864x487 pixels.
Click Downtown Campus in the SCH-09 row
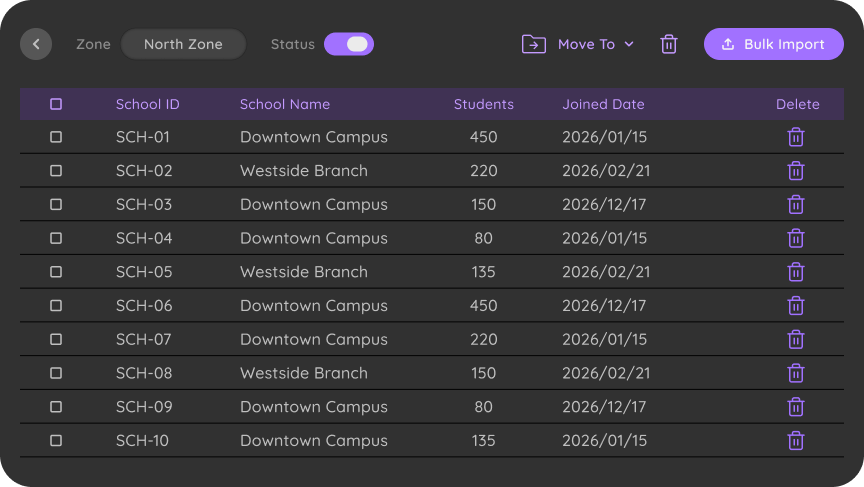click(x=314, y=407)
